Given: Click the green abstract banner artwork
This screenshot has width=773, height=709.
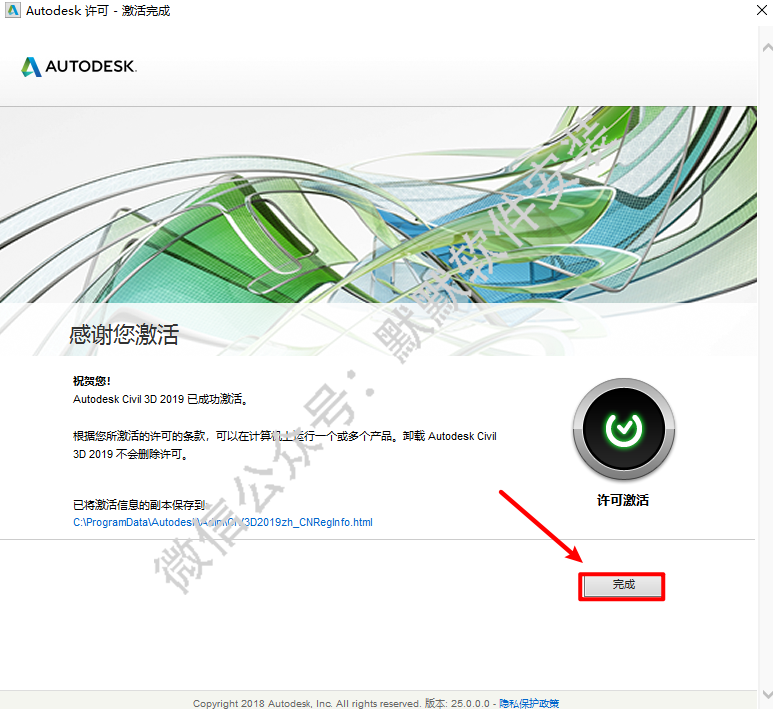Looking at the screenshot, I should point(400,200).
